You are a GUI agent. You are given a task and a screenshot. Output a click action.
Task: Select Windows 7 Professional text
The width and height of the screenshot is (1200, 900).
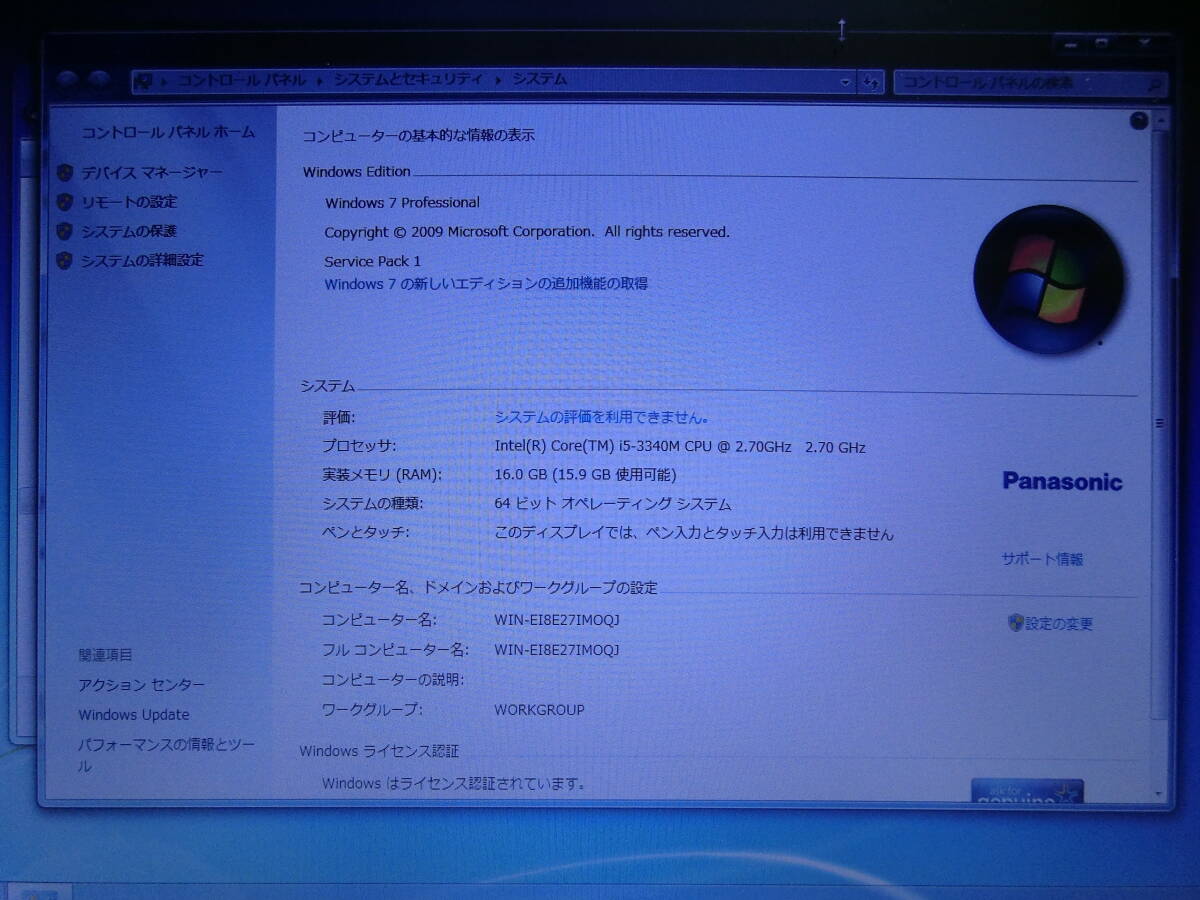402,202
